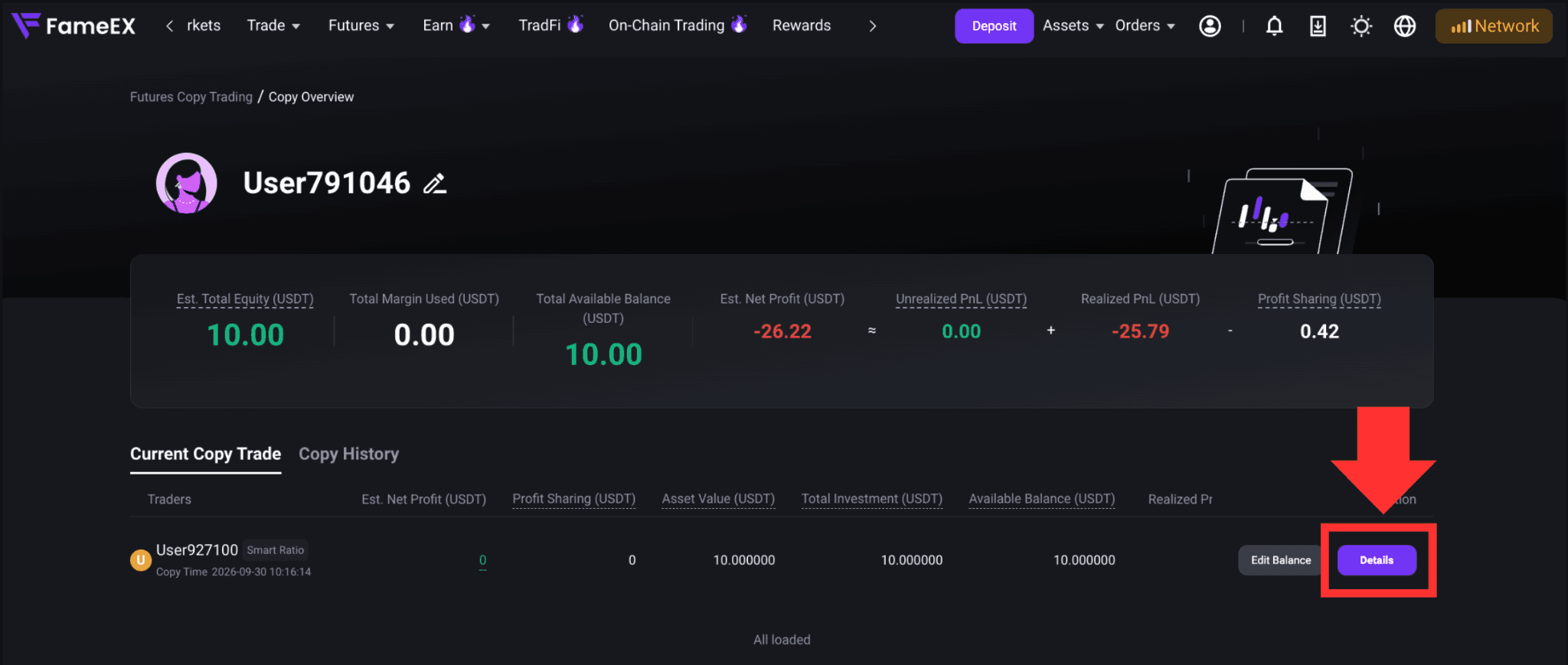The width and height of the screenshot is (1568, 665).
Task: Expand the Futures dropdown menu
Action: [x=361, y=25]
